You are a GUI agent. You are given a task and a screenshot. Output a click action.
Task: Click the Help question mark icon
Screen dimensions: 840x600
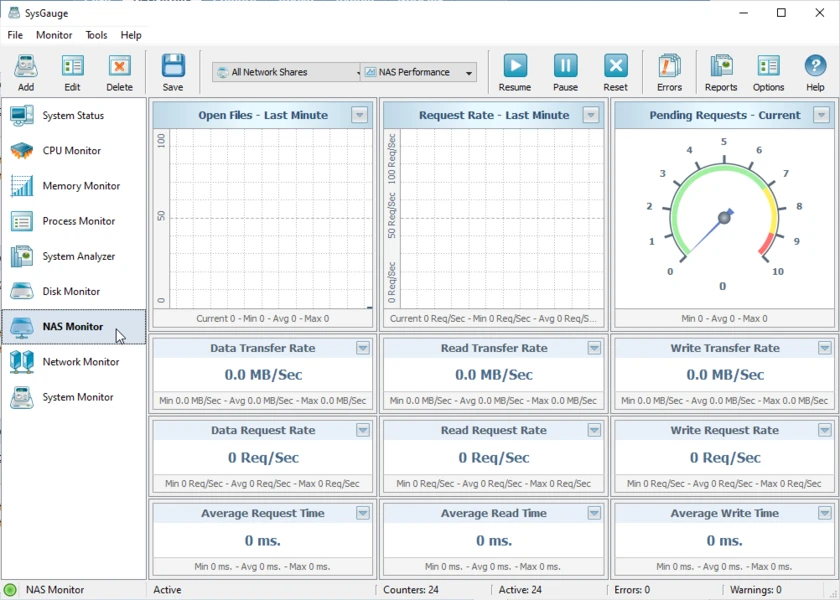[815, 72]
